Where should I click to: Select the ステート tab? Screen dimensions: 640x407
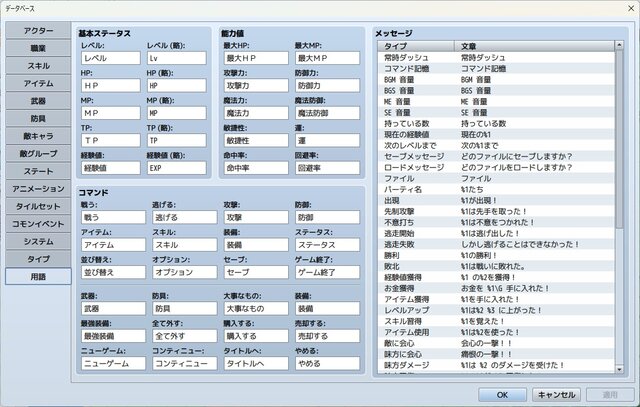pyautogui.click(x=38, y=171)
